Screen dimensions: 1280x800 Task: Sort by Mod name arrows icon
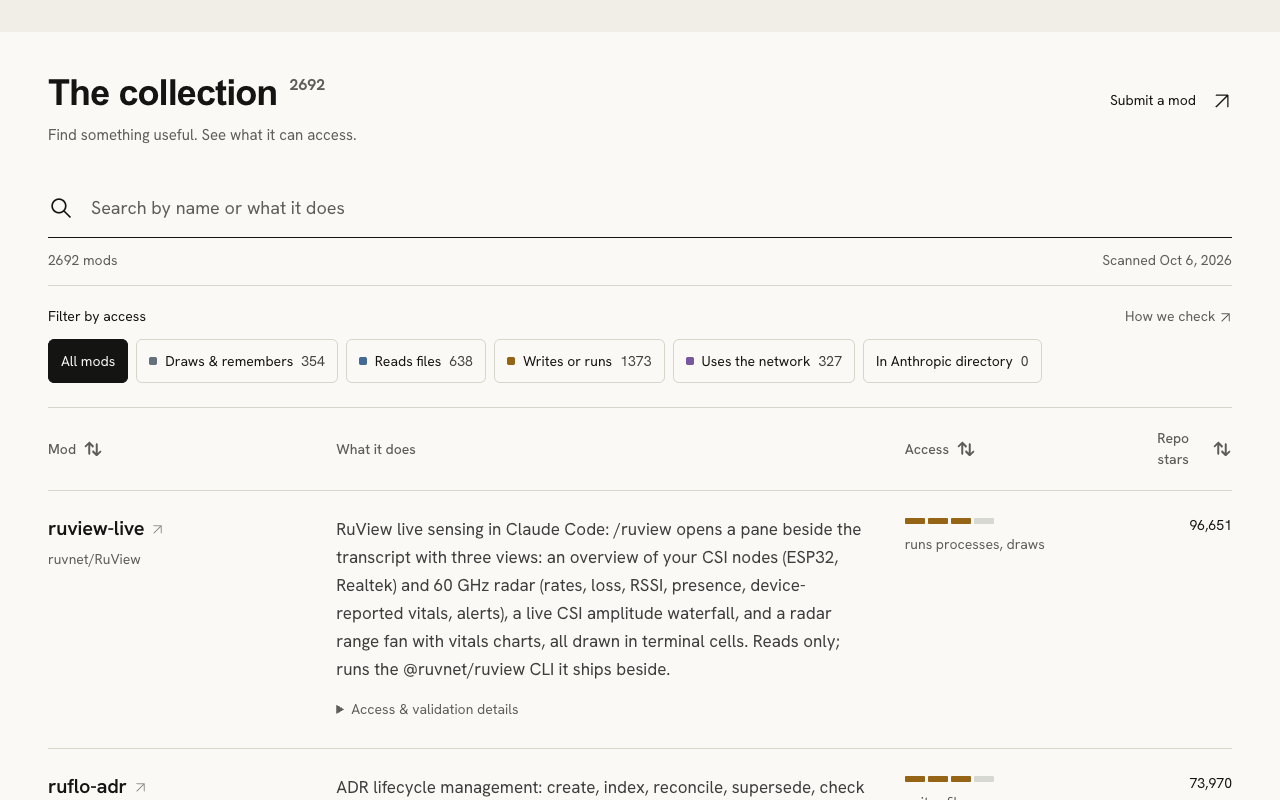93,449
